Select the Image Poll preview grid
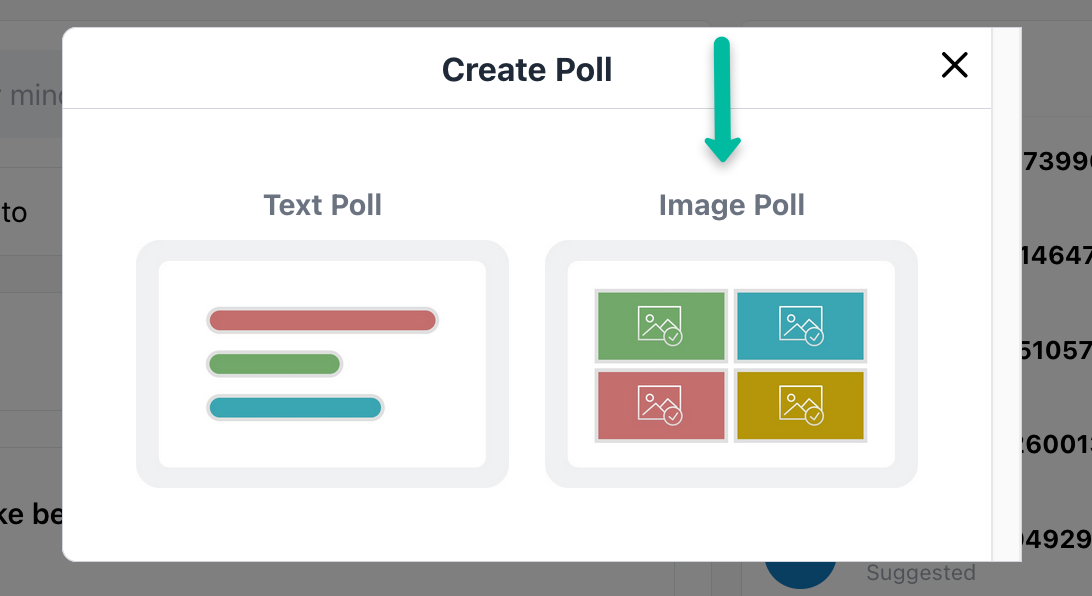 731,365
